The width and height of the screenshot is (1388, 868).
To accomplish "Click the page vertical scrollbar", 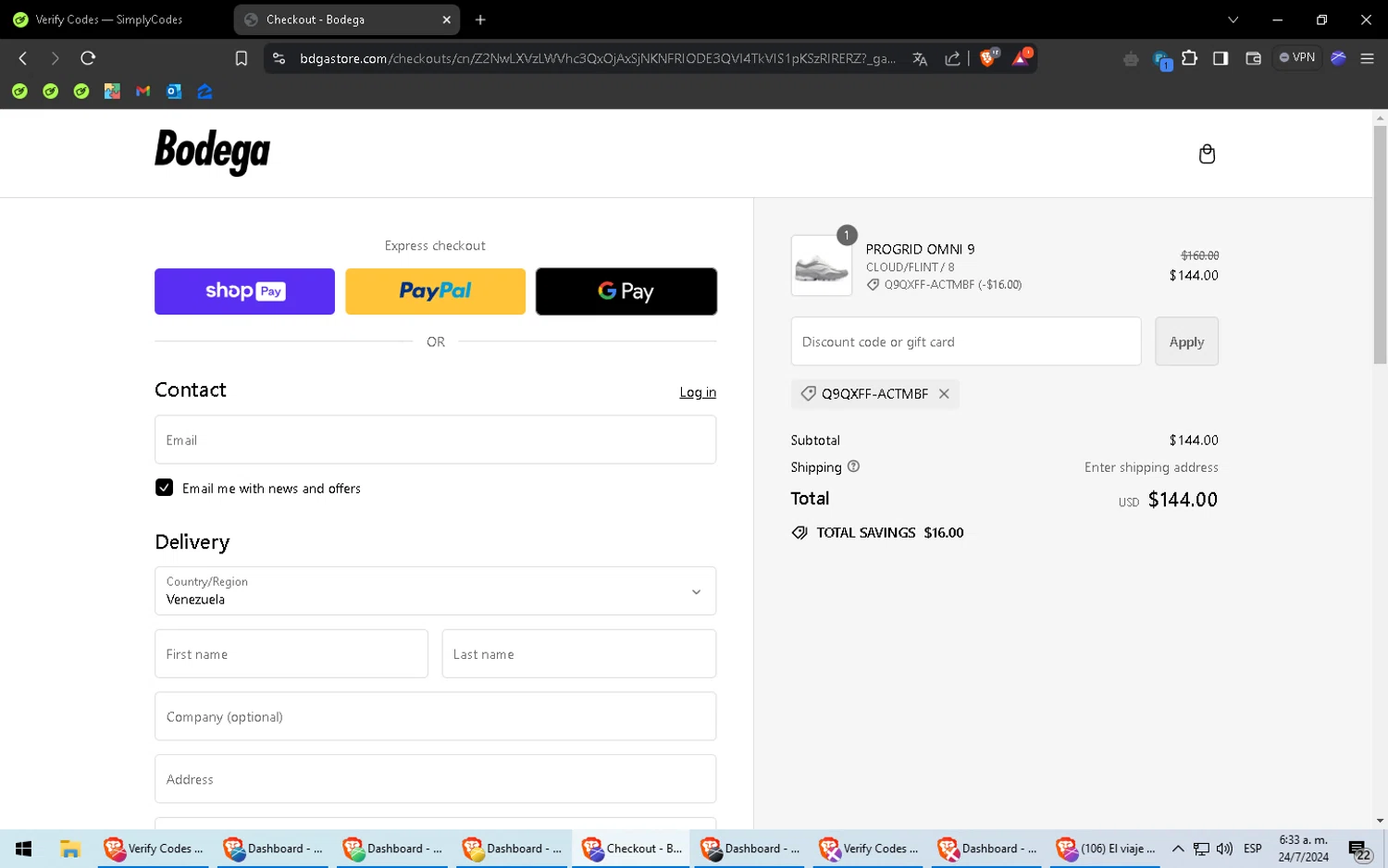I will point(1380,245).
